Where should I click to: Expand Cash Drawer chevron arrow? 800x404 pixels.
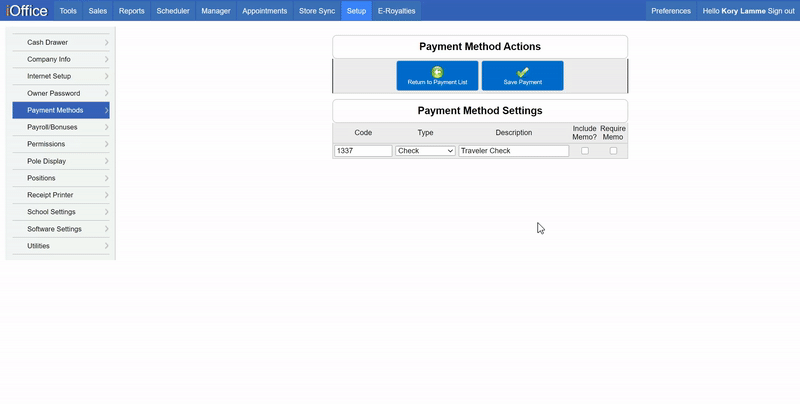[x=107, y=42]
